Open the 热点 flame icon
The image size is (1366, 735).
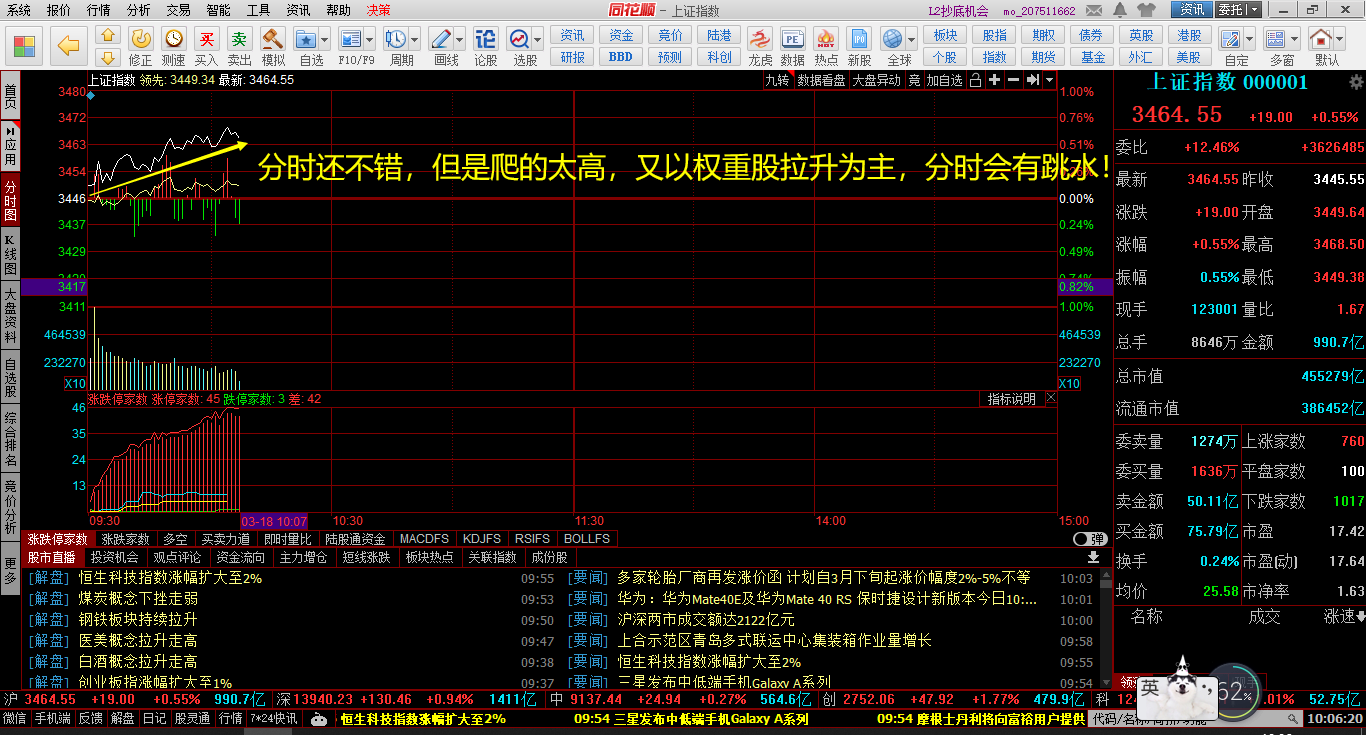[826, 39]
